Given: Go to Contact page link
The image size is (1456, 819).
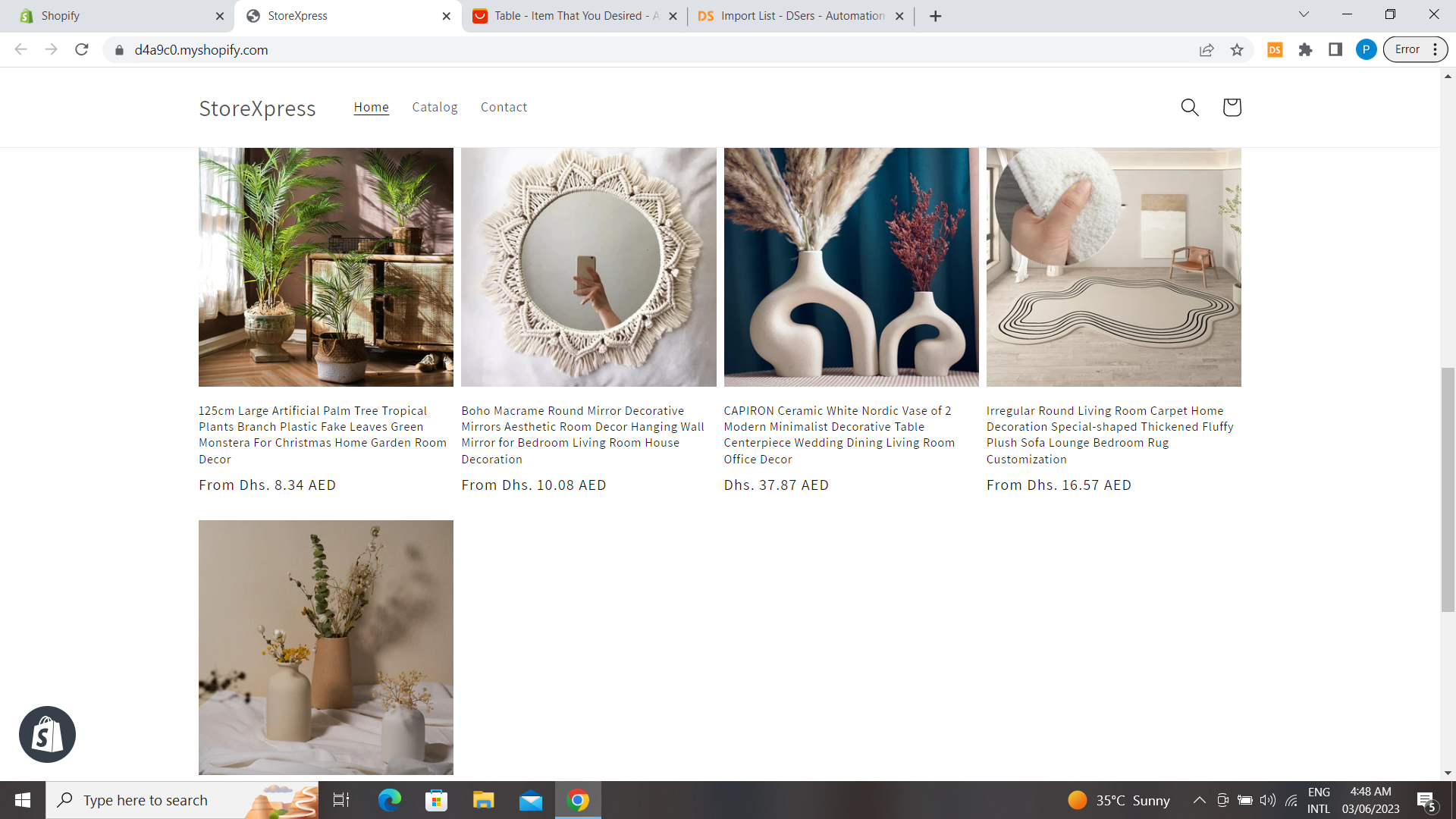Looking at the screenshot, I should pyautogui.click(x=504, y=107).
